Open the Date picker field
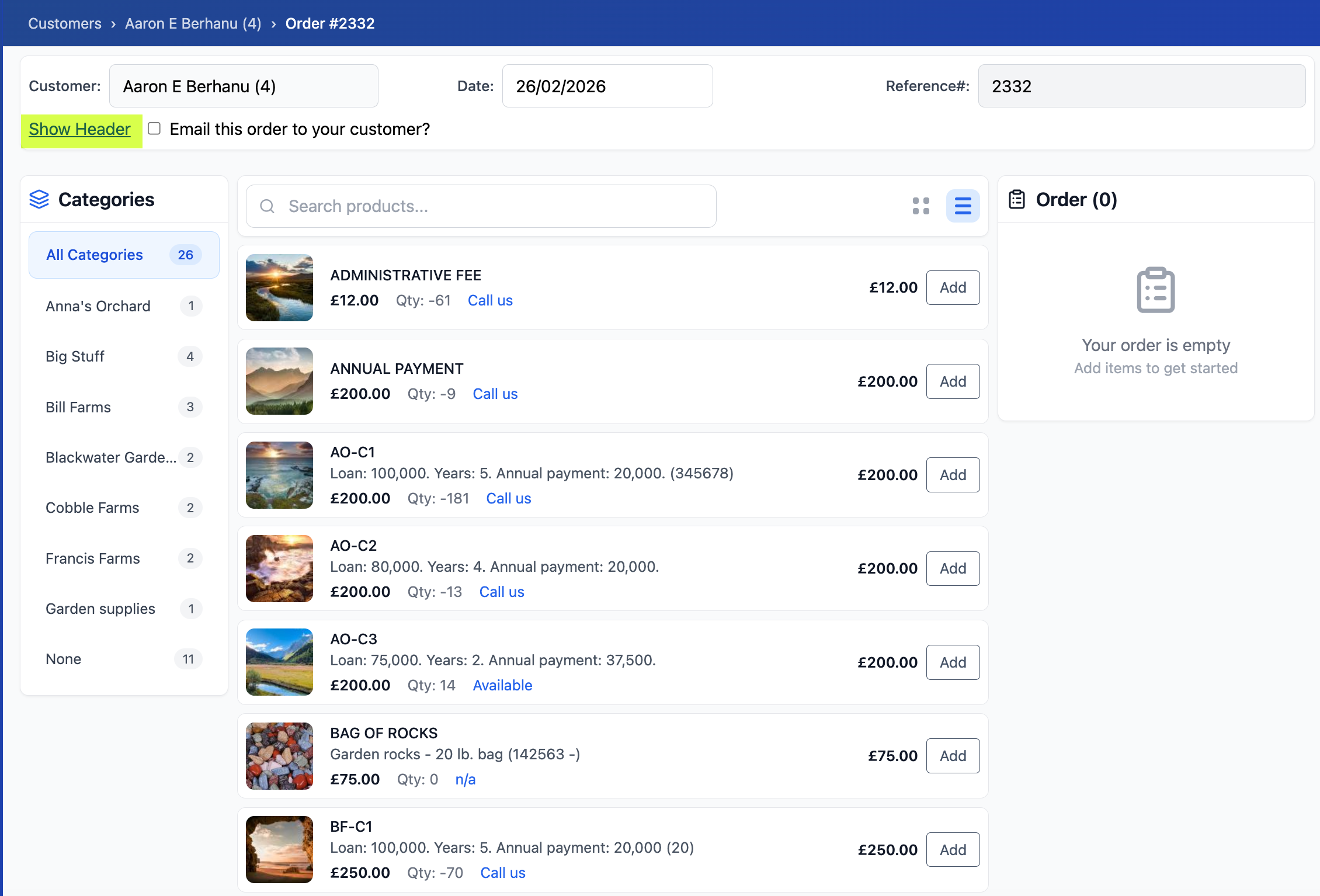Viewport: 1320px width, 896px height. [607, 86]
